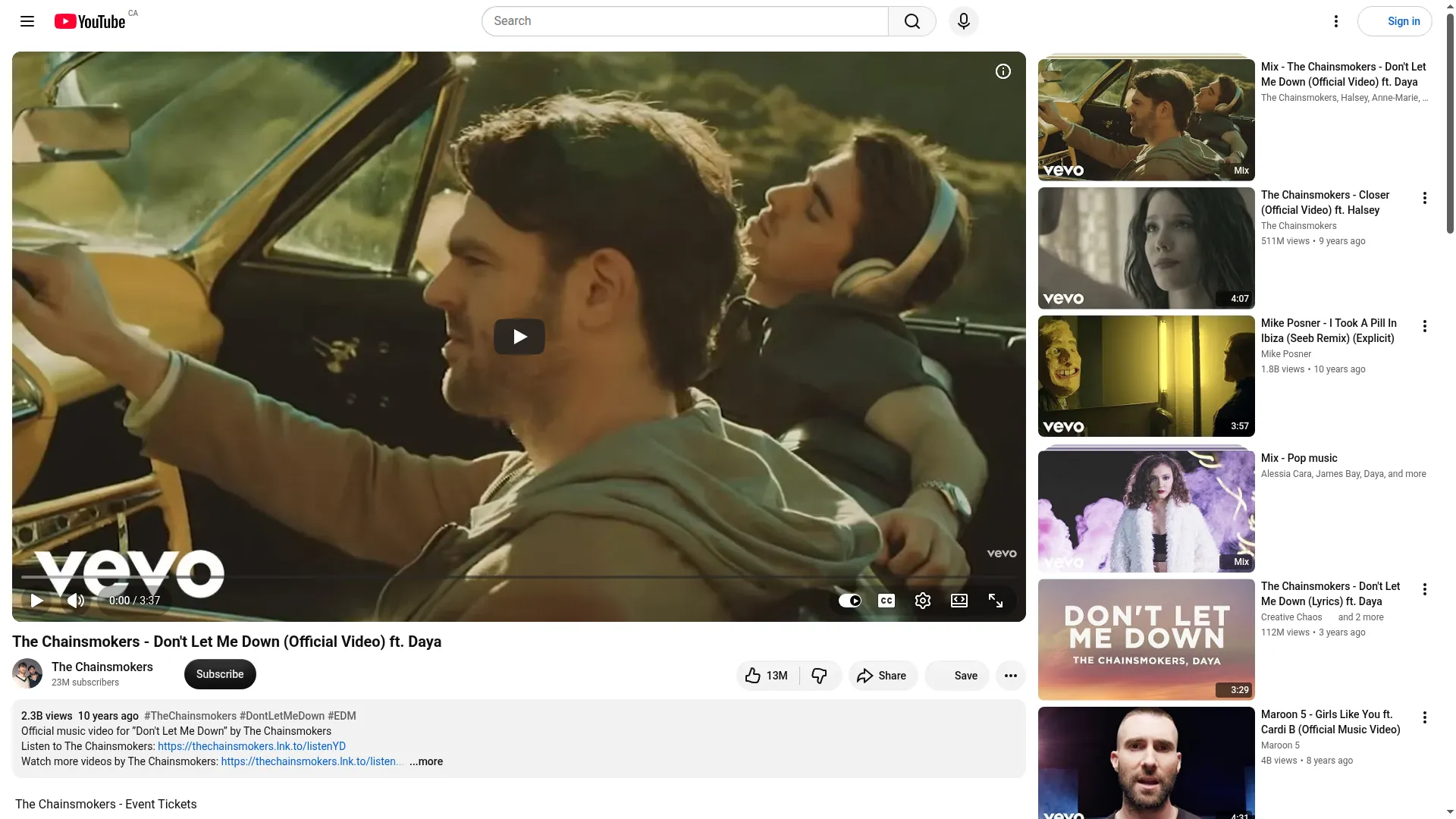Open more actions ellipsis below video

(1011, 676)
